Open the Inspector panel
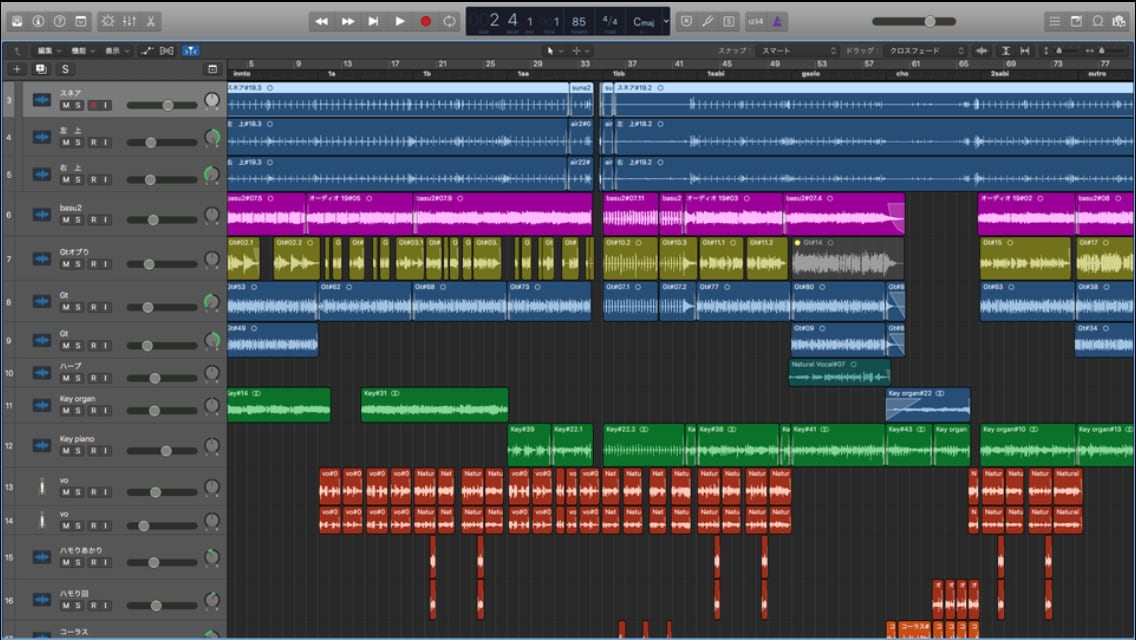Viewport: 1136px width, 640px height. coord(38,21)
